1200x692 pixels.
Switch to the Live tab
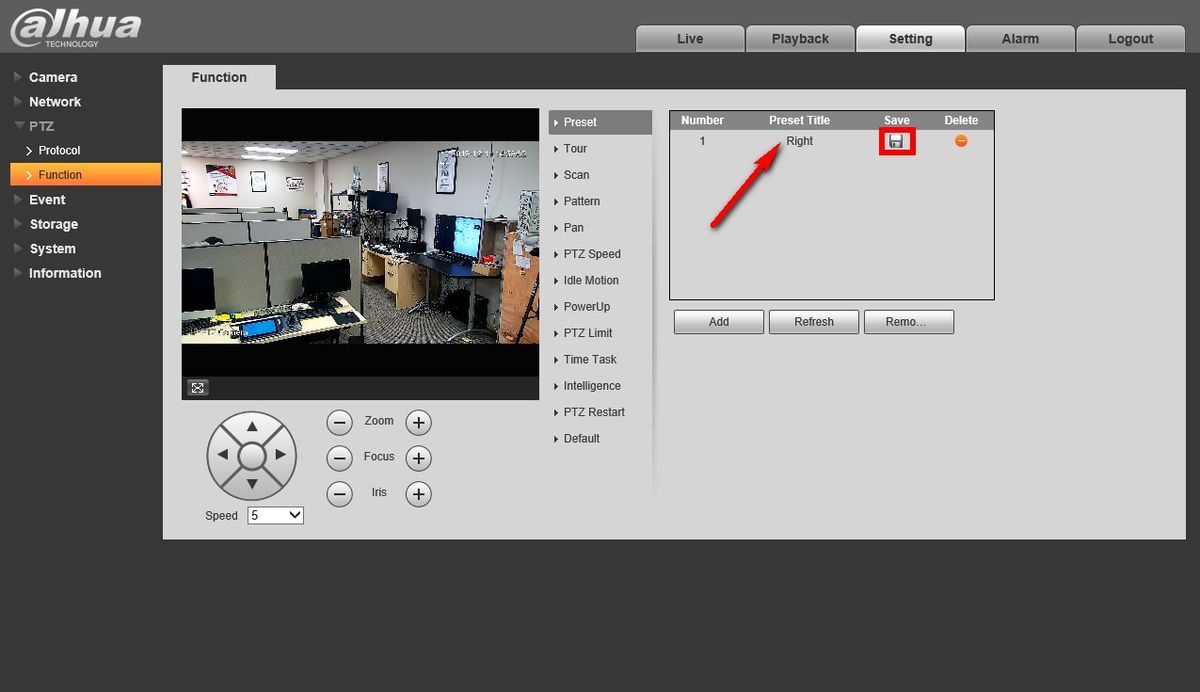pos(690,38)
